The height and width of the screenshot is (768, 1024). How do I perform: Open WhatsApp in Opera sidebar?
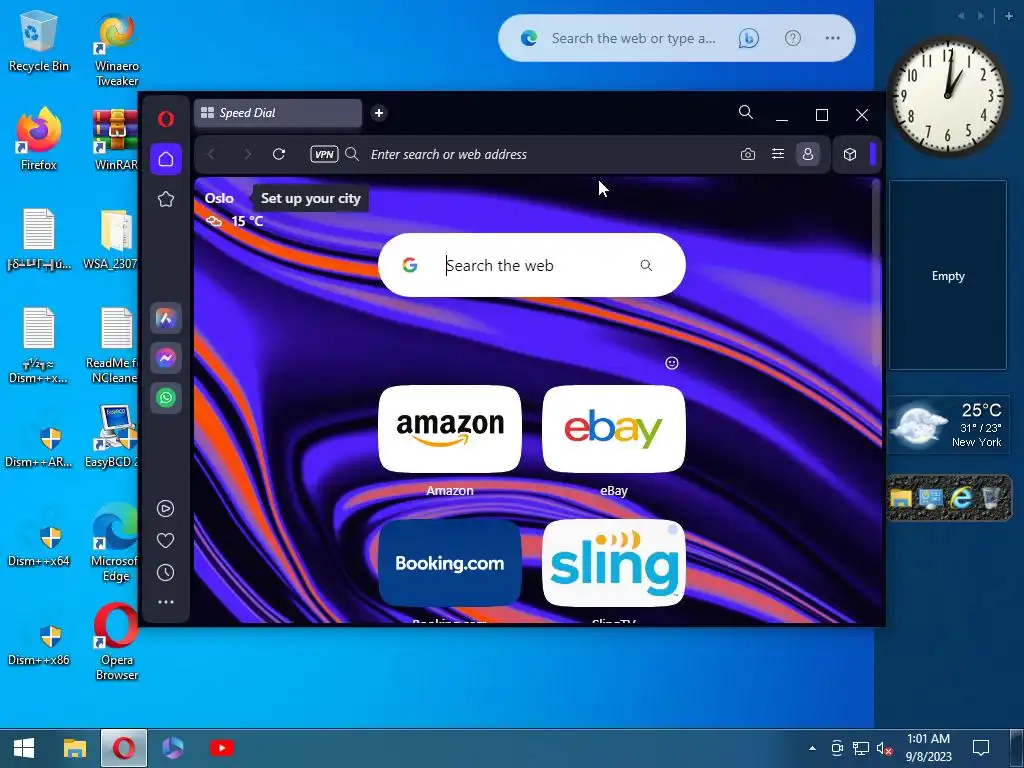[166, 397]
